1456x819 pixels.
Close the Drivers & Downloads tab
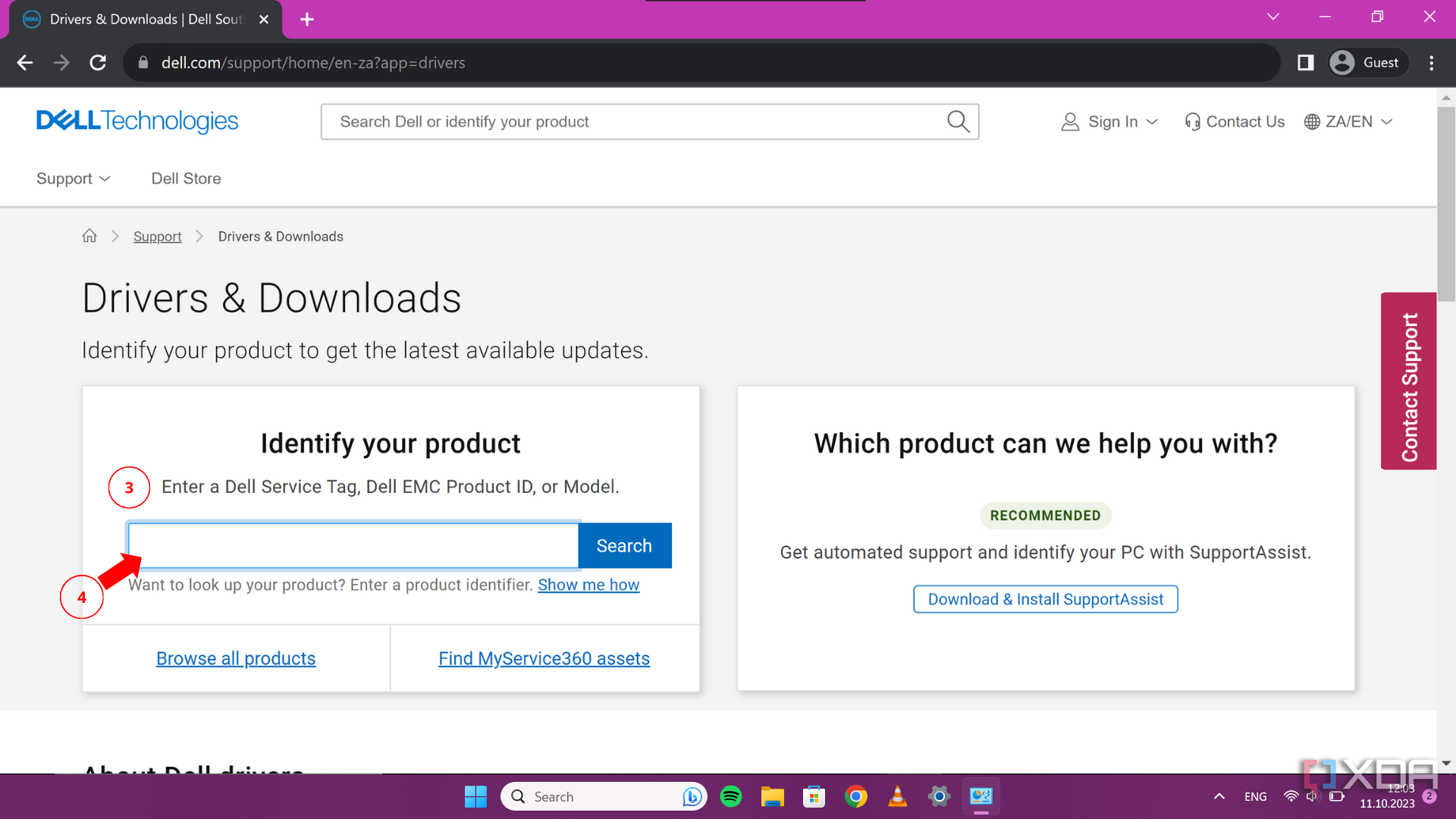[x=264, y=20]
